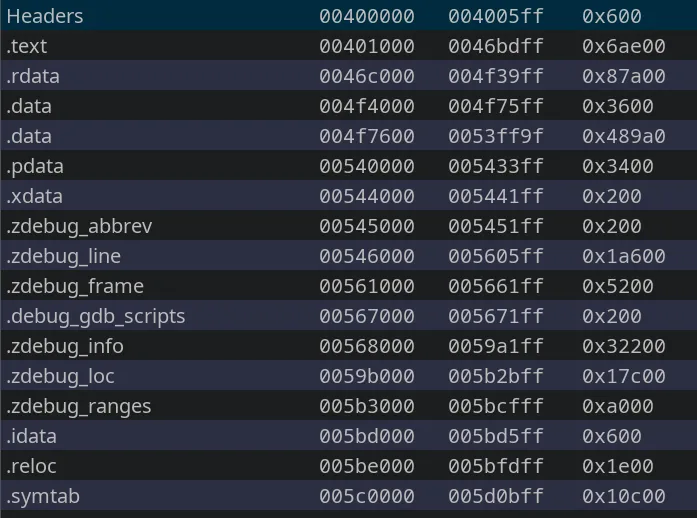Image resolution: width=697 pixels, height=518 pixels.
Task: Click the size value 0xa000
Action: coord(618,406)
